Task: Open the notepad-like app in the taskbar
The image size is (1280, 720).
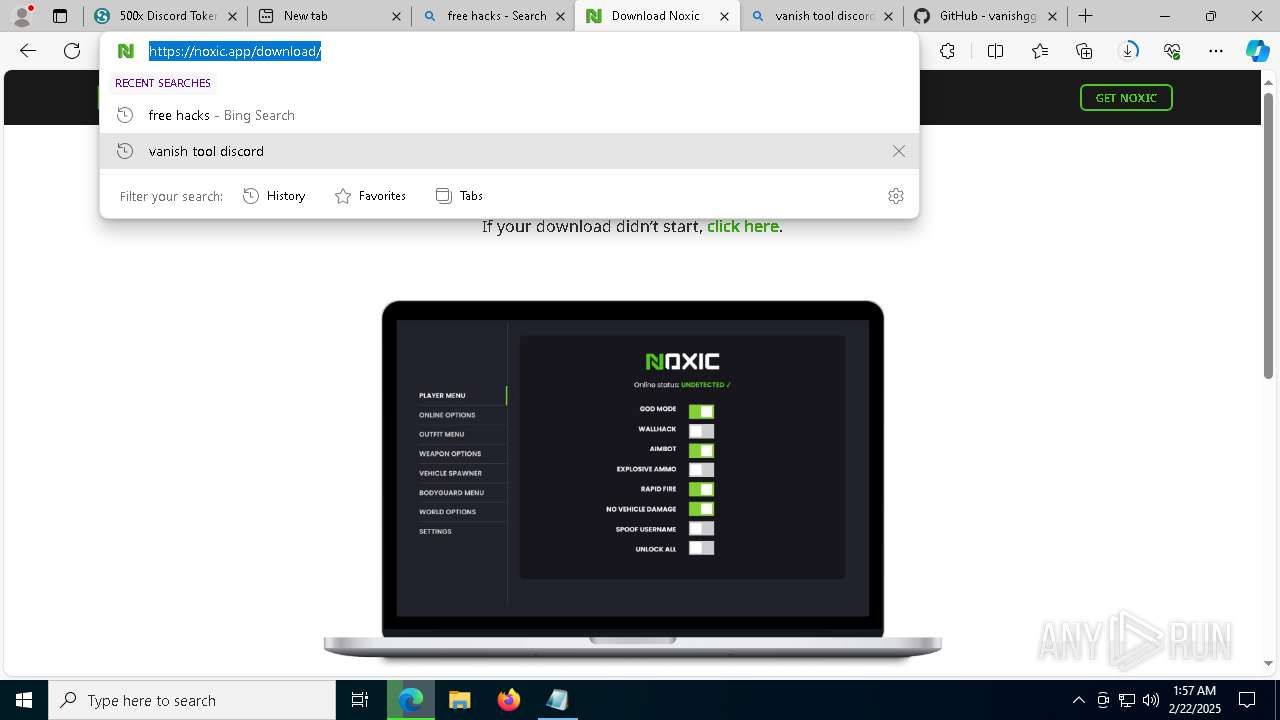Action: pos(557,700)
